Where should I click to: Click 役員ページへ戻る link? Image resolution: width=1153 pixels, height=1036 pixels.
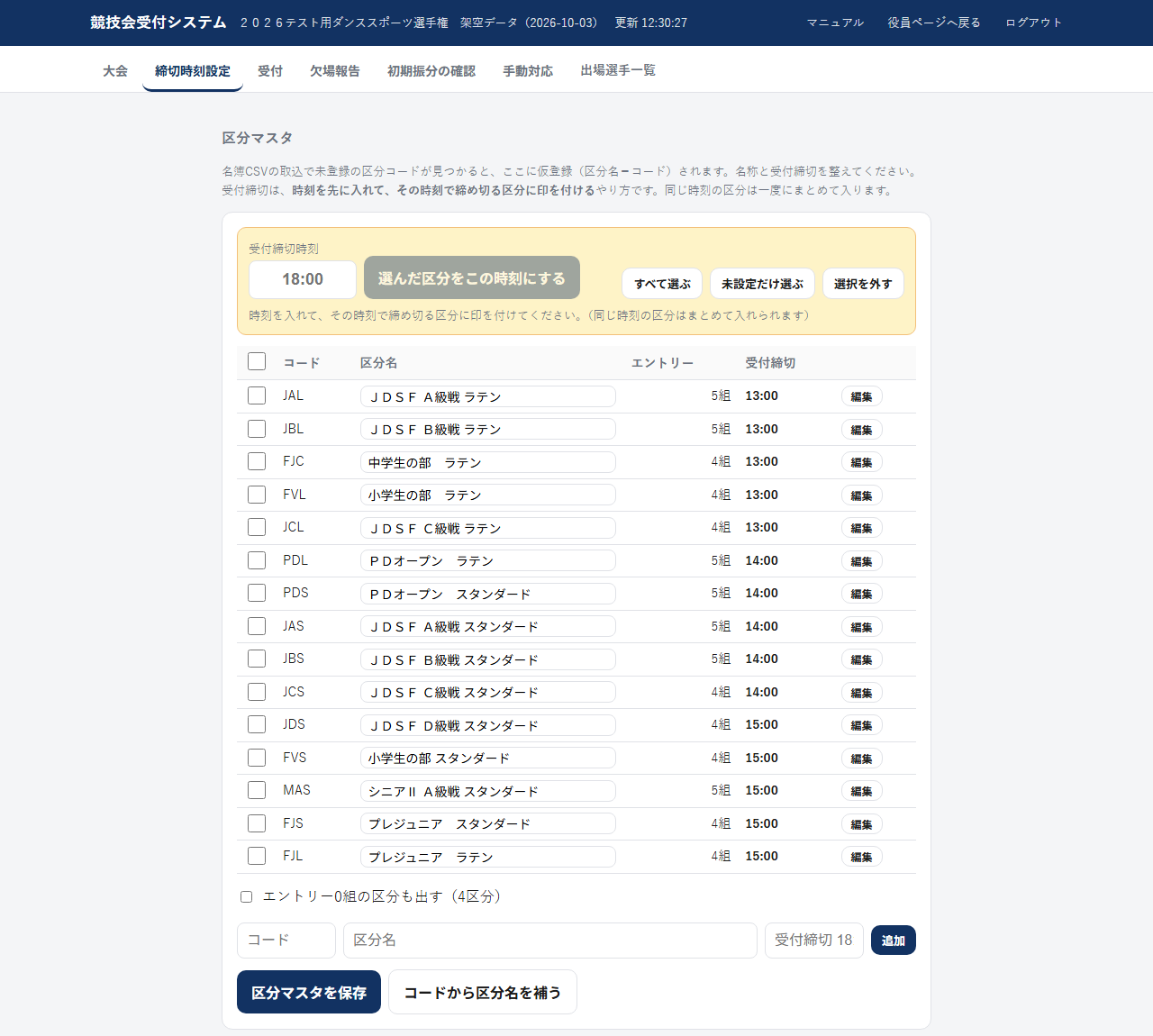[x=934, y=23]
